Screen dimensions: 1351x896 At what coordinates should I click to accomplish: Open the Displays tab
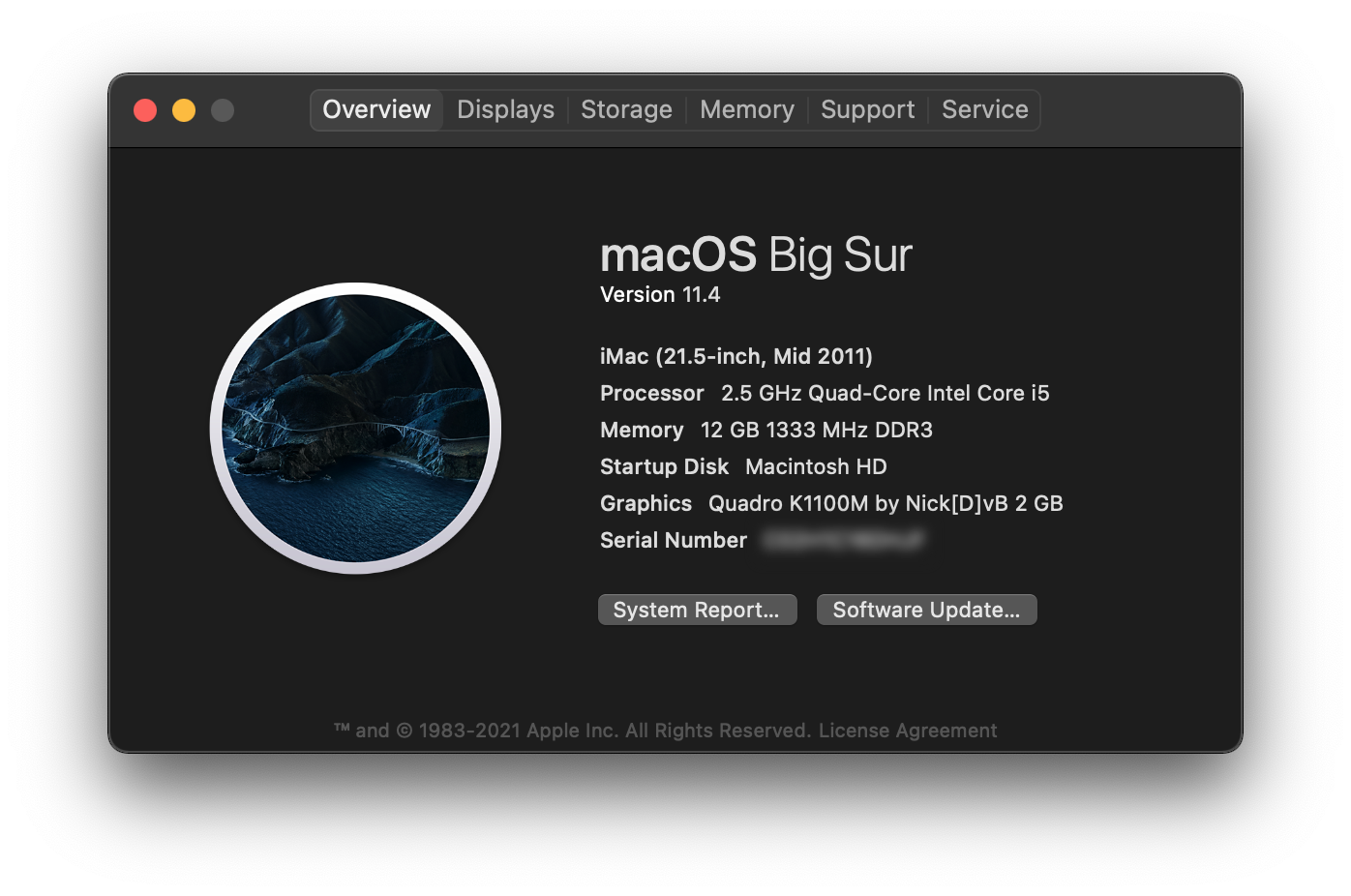click(x=505, y=109)
